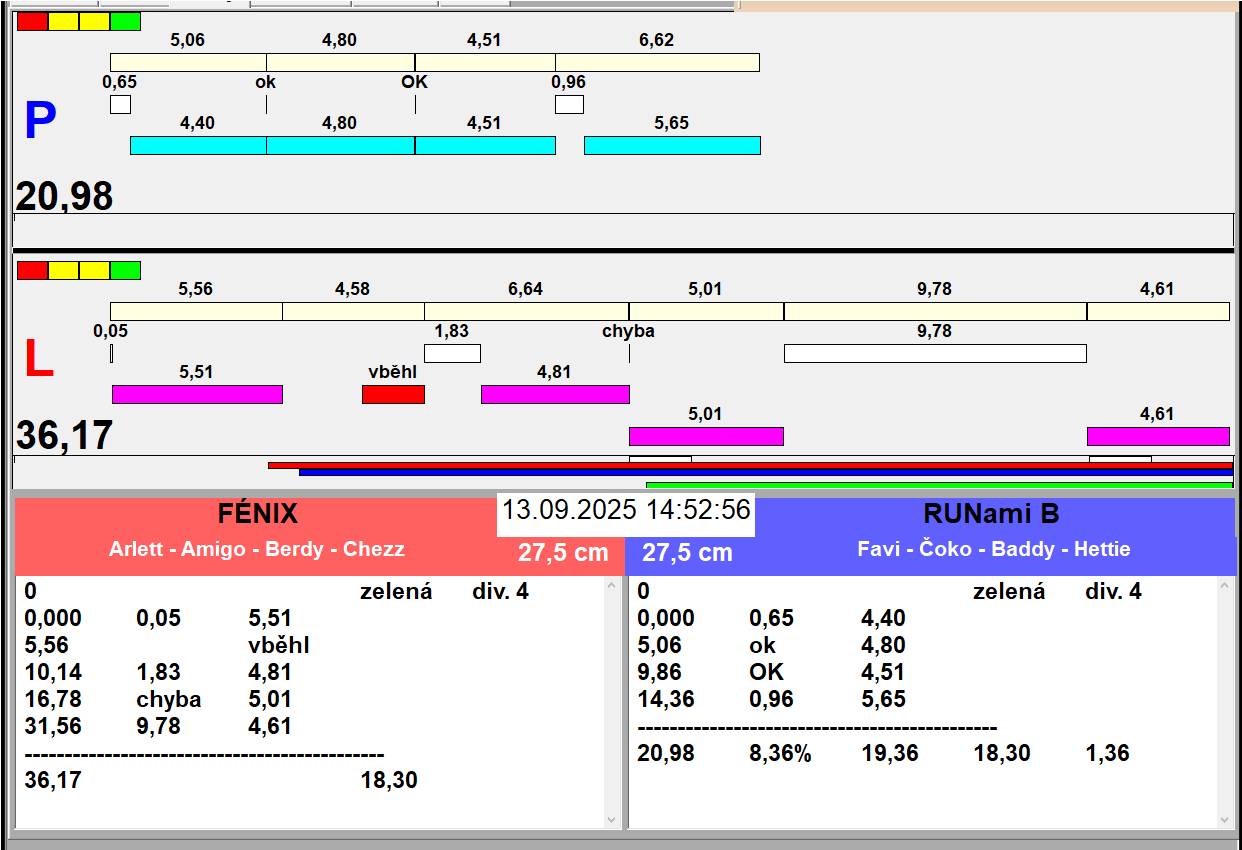The height and width of the screenshot is (850, 1242).
Task: Click the red vběhl error bar
Action: [393, 395]
